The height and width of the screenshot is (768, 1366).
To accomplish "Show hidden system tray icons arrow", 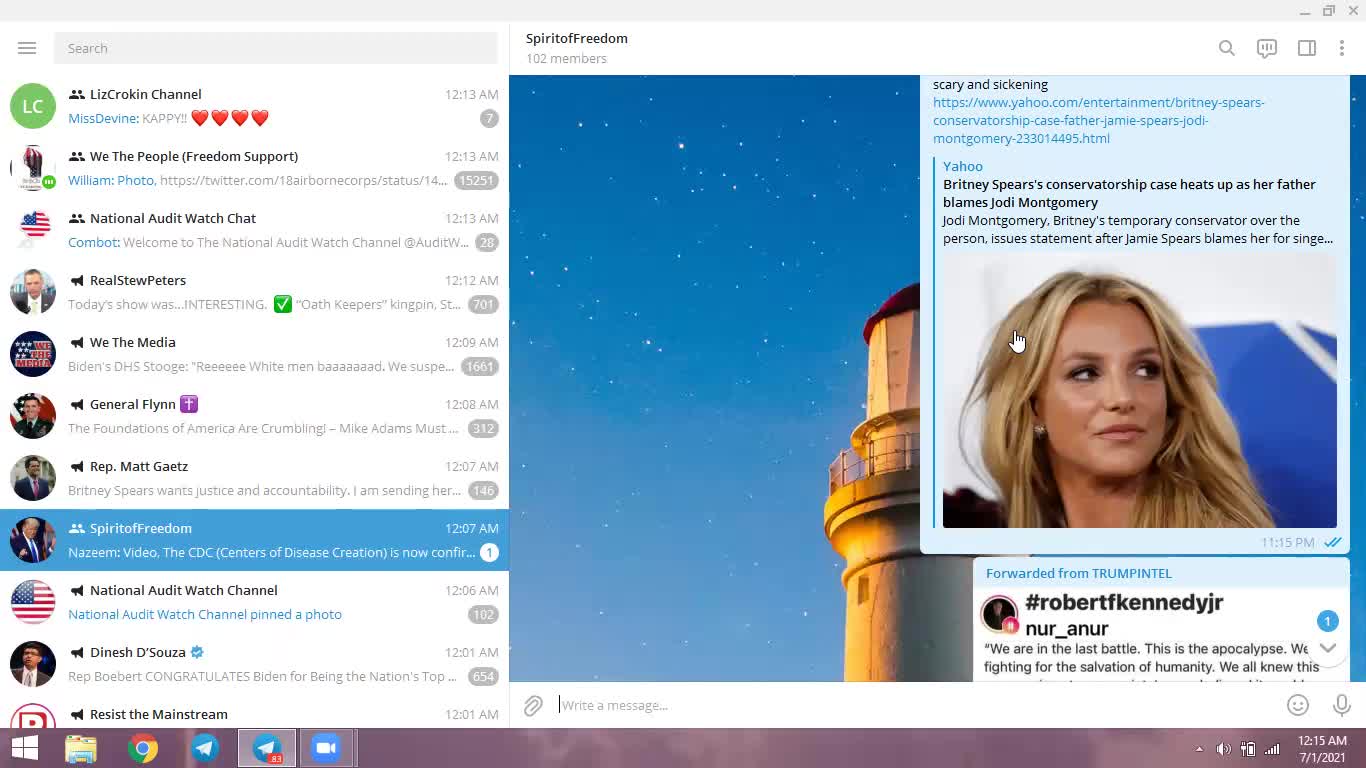I will coord(1199,749).
